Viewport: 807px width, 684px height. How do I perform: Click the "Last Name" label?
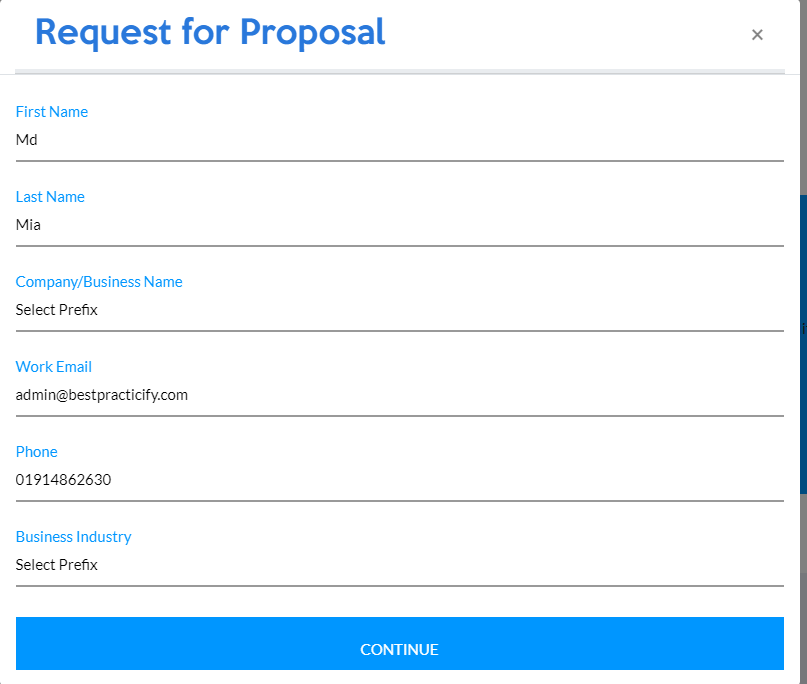coord(50,197)
